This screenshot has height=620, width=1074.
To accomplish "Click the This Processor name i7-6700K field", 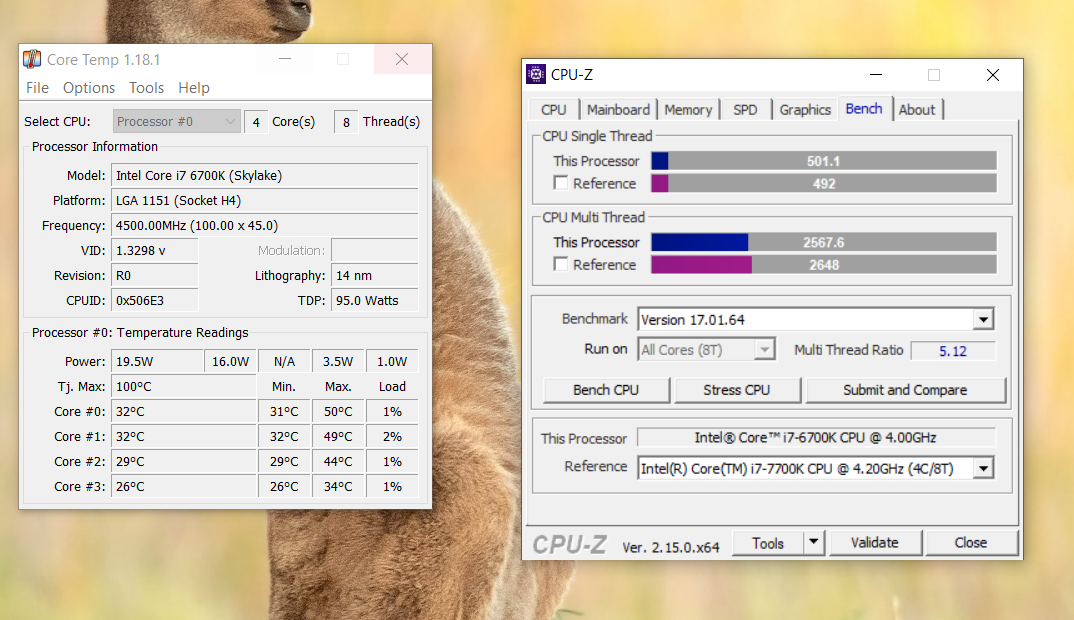I will 816,437.
